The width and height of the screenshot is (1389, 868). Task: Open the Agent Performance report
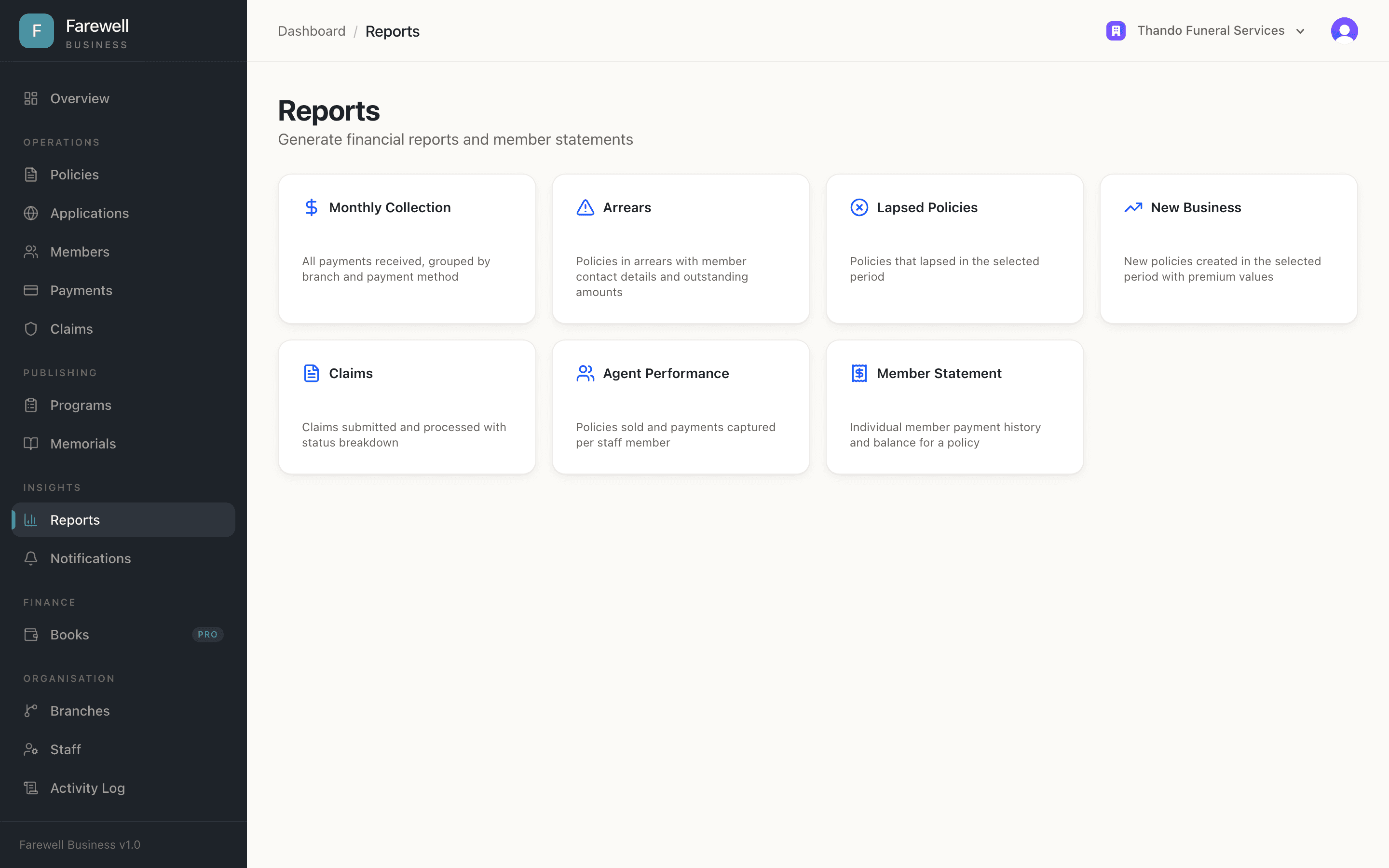(681, 407)
